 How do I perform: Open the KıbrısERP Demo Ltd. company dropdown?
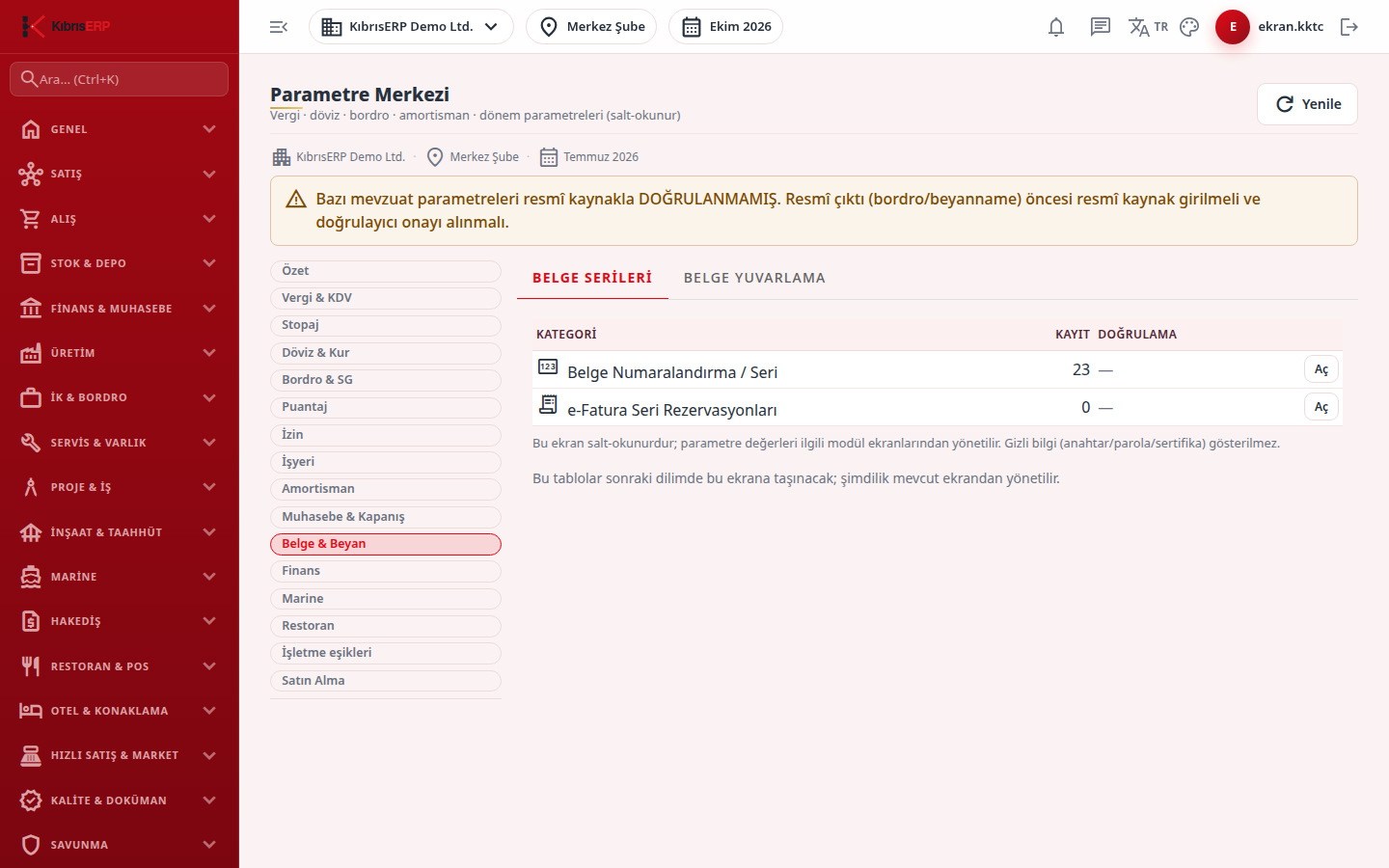coord(411,27)
